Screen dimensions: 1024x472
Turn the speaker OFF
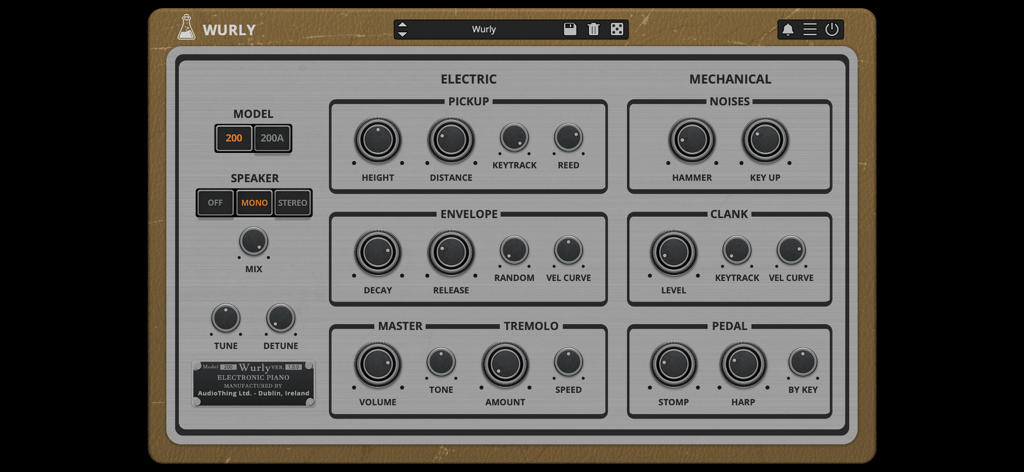(216, 203)
